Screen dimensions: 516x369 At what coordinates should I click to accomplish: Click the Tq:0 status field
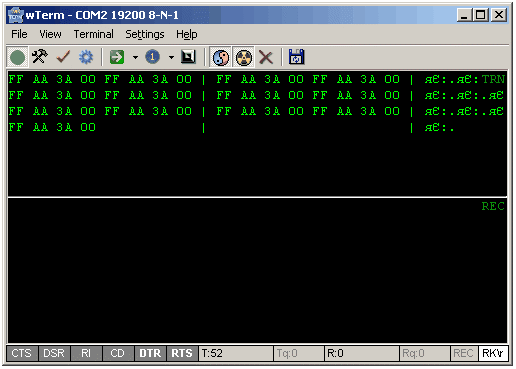coord(299,353)
